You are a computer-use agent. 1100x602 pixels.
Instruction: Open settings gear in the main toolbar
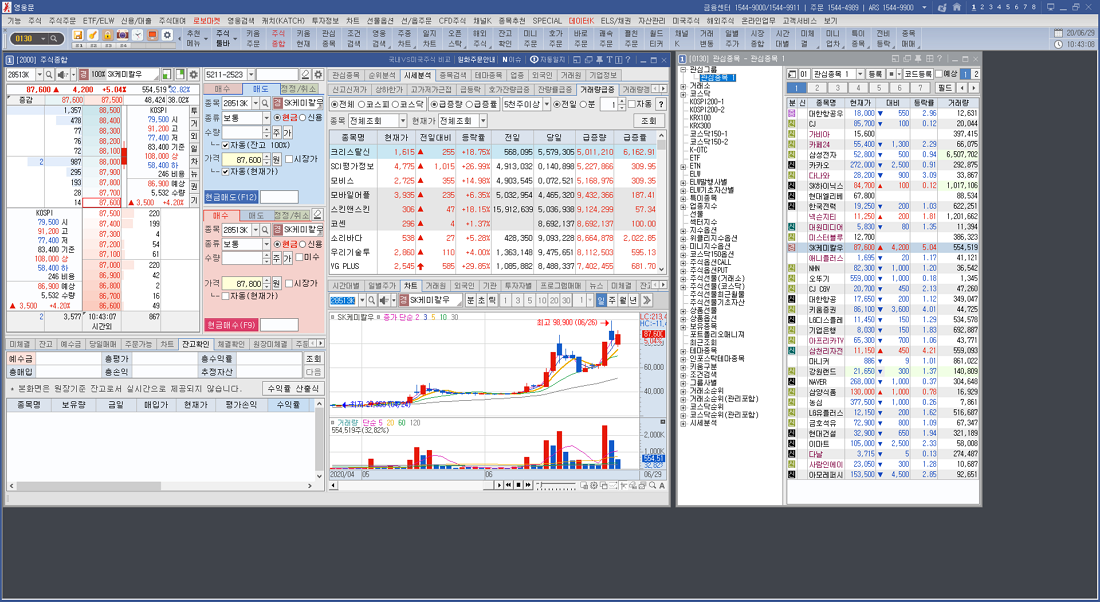167,35
